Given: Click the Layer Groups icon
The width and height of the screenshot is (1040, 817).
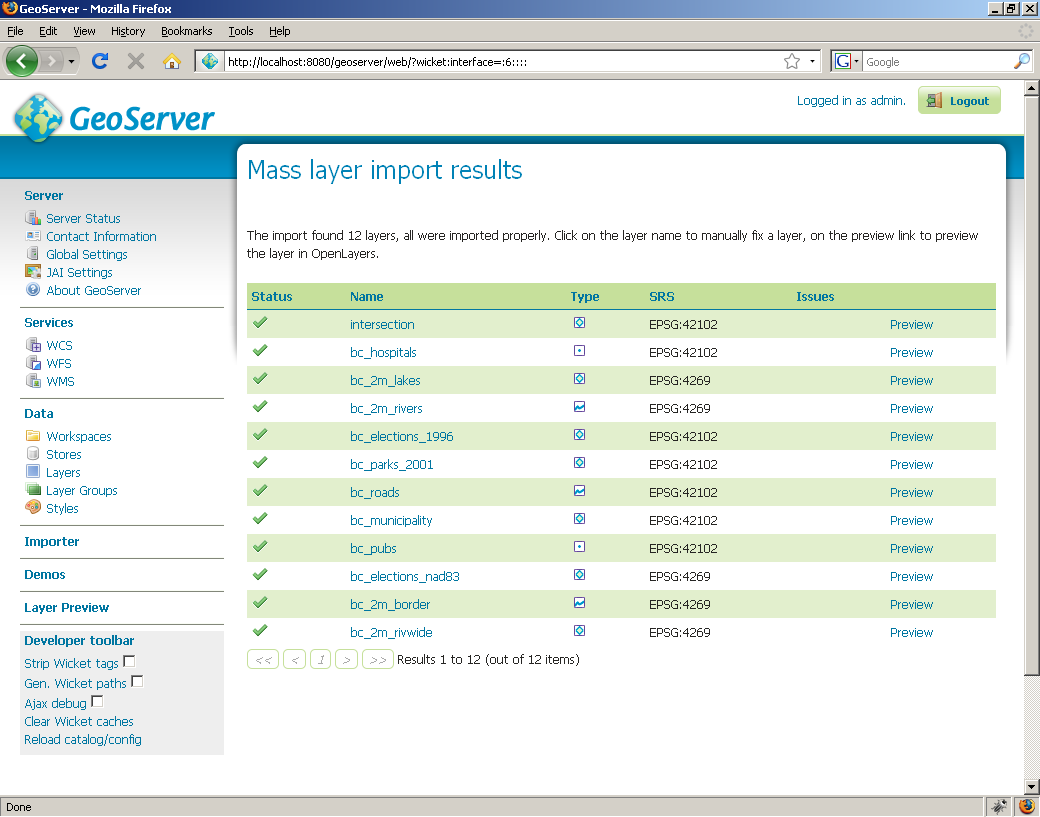Looking at the screenshot, I should [x=33, y=490].
